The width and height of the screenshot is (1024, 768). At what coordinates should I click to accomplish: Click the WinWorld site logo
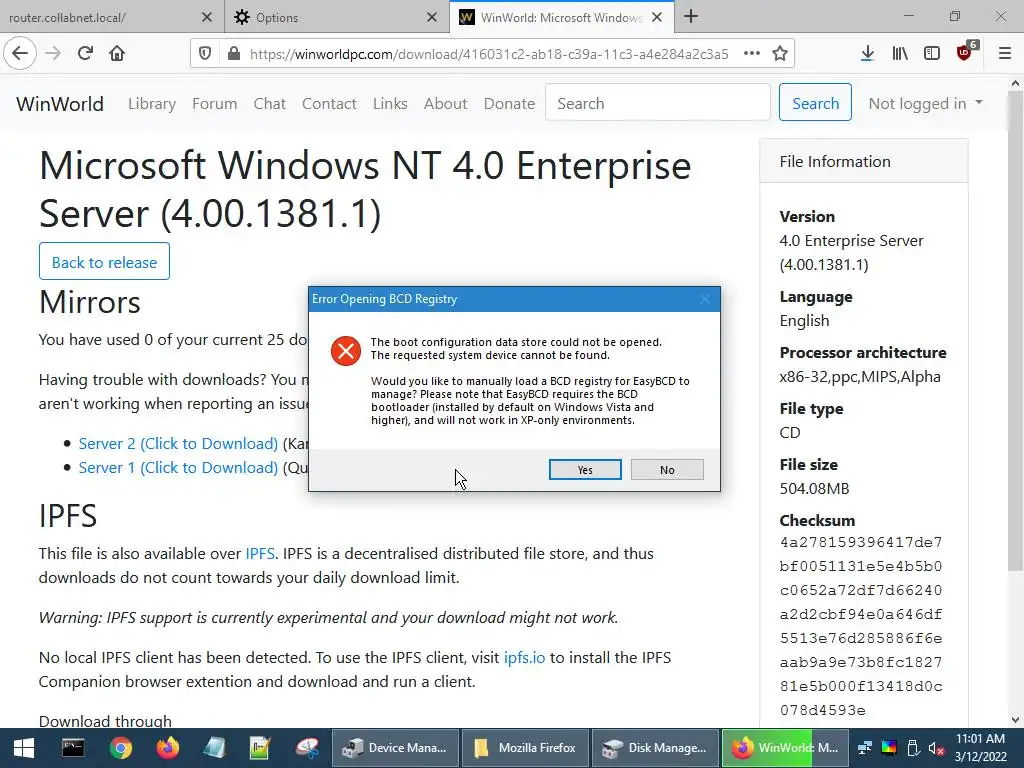59,104
